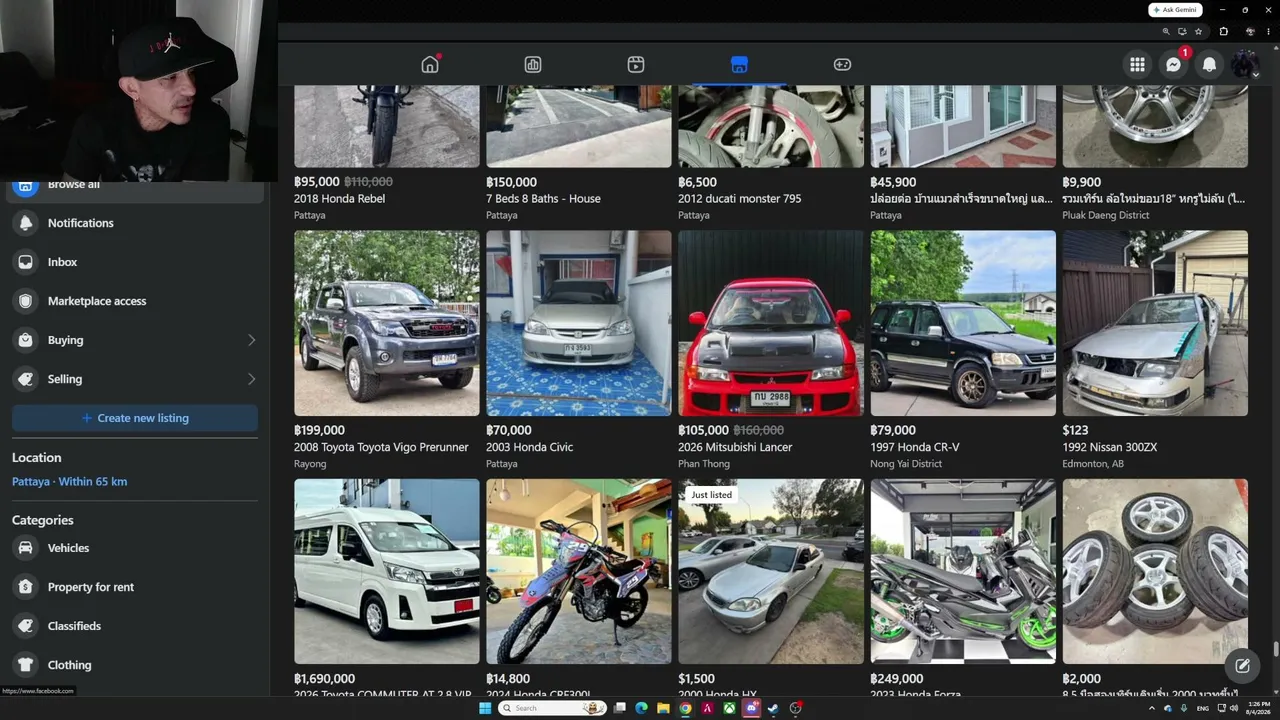Select the Clothing category
The image size is (1280, 720).
click(135, 665)
